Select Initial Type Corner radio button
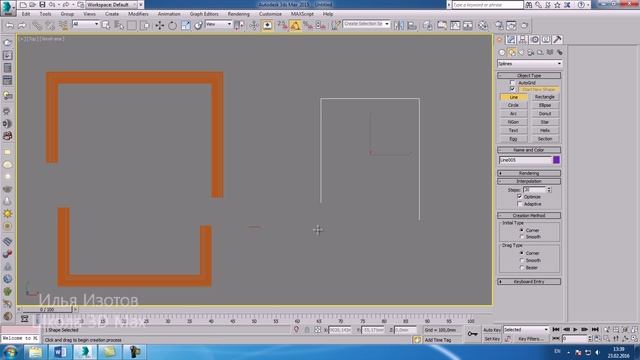Image resolution: width=640 pixels, height=360 pixels. point(522,230)
